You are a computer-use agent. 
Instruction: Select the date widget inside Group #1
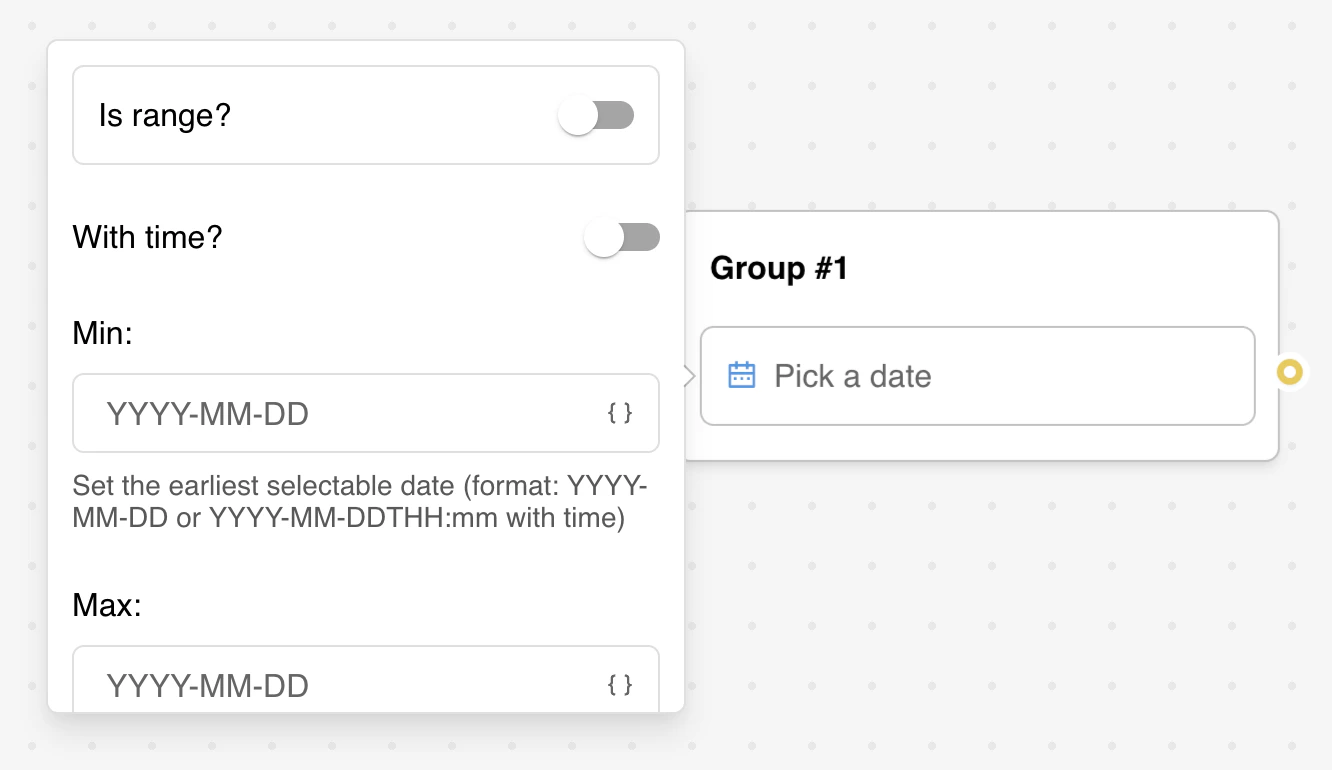coord(978,375)
